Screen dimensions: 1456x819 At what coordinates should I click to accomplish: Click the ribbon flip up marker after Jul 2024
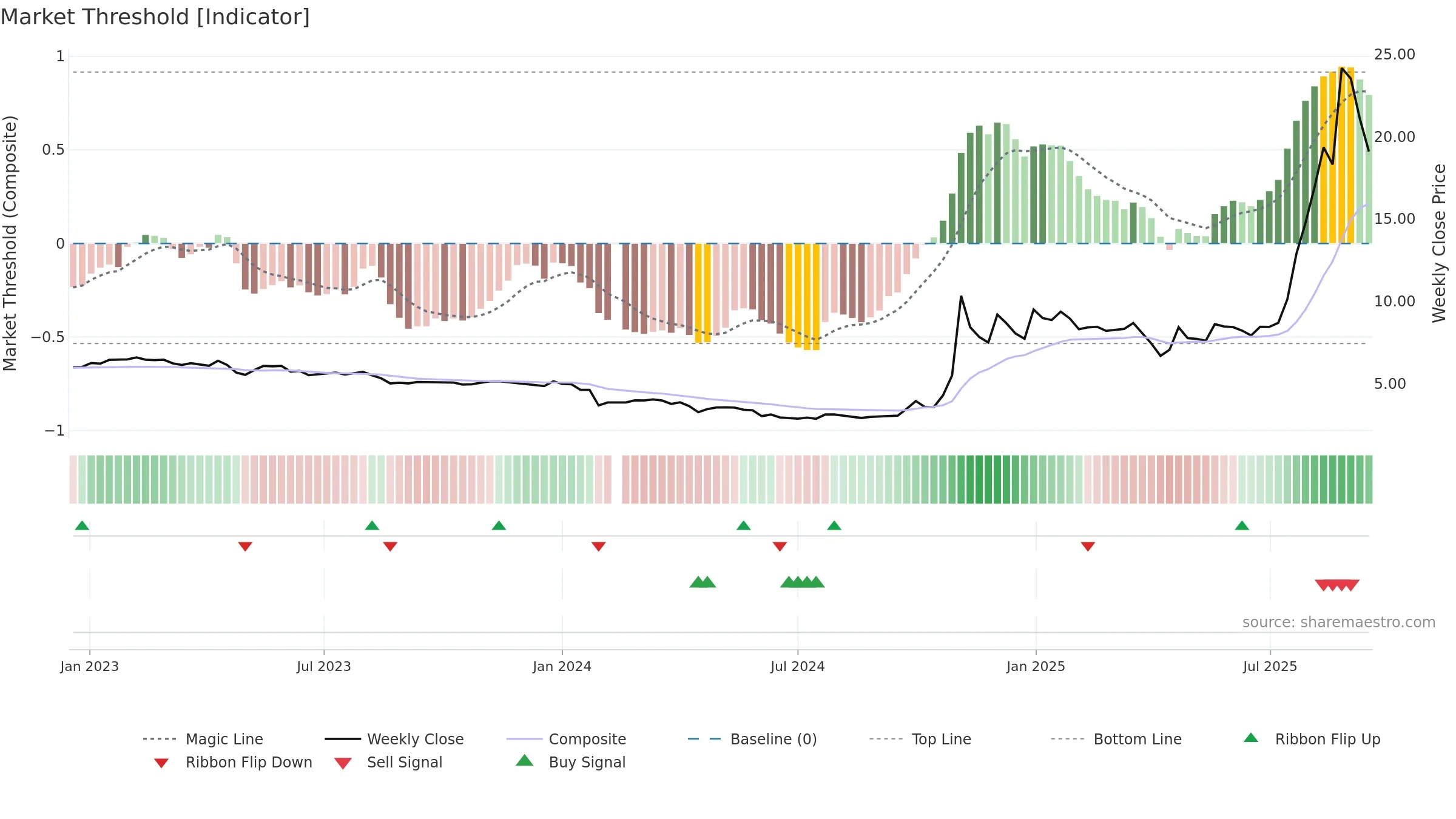834,525
